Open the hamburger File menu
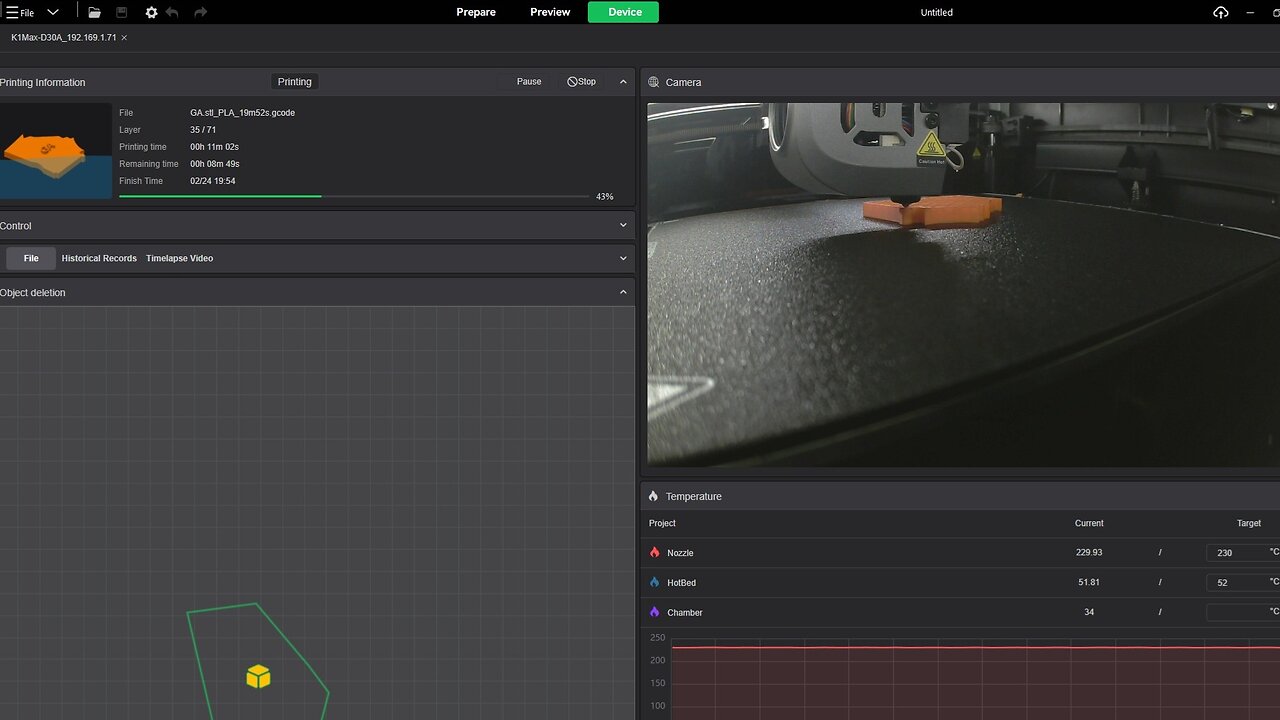Image resolution: width=1280 pixels, height=720 pixels. (20, 12)
